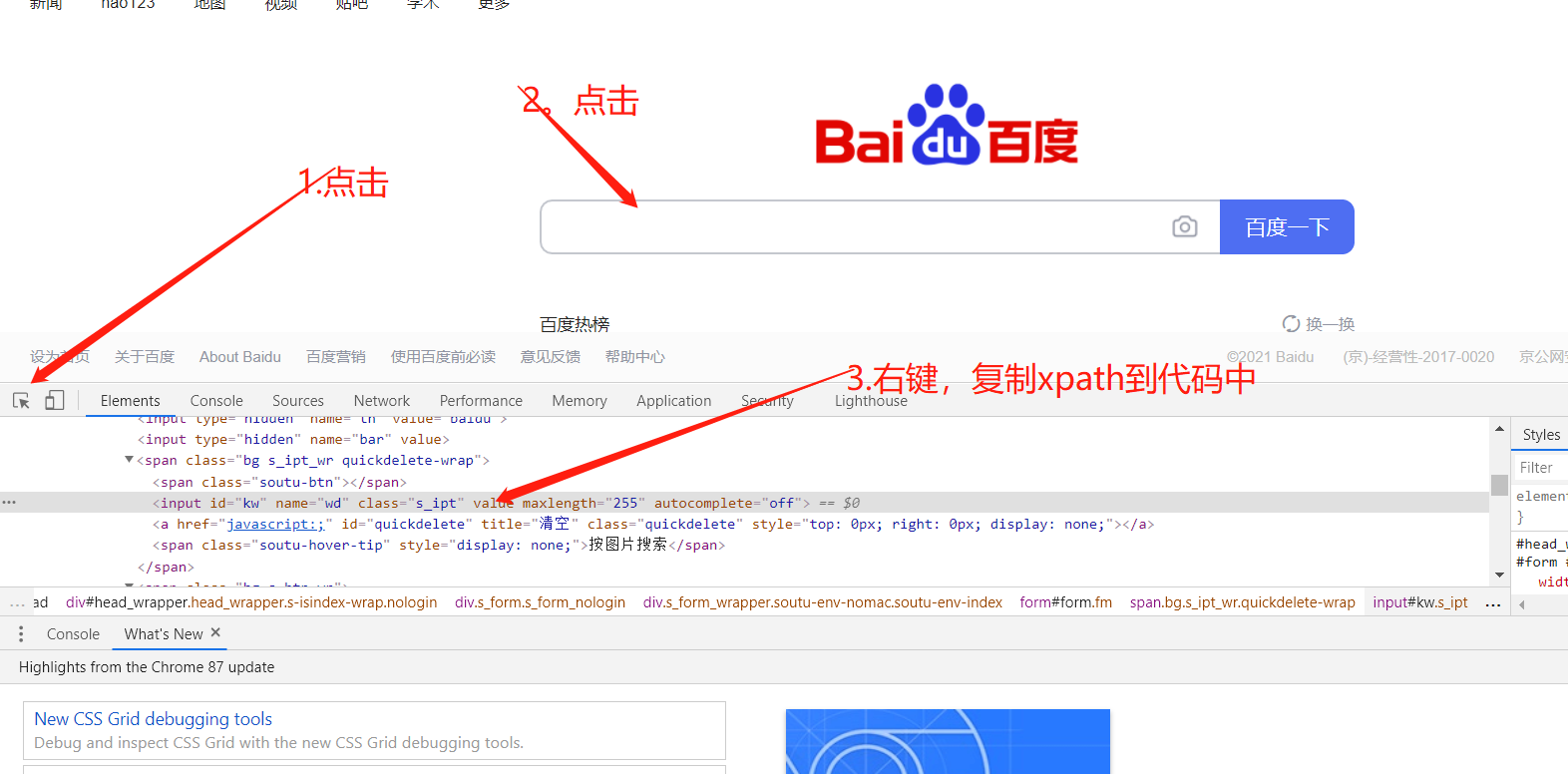Open New CSS Grid debugging tools link
The width and height of the screenshot is (1568, 774).
(x=153, y=719)
